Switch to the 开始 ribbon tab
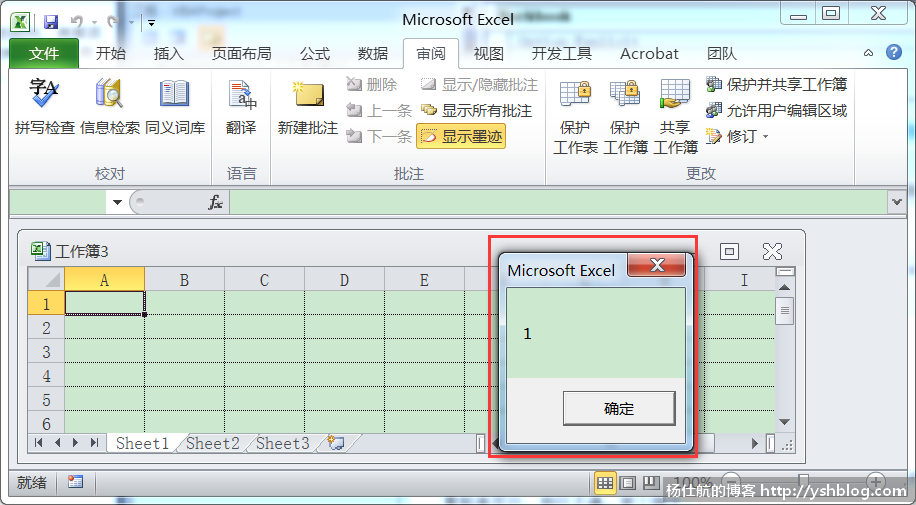Image resolution: width=916 pixels, height=505 pixels. [110, 54]
